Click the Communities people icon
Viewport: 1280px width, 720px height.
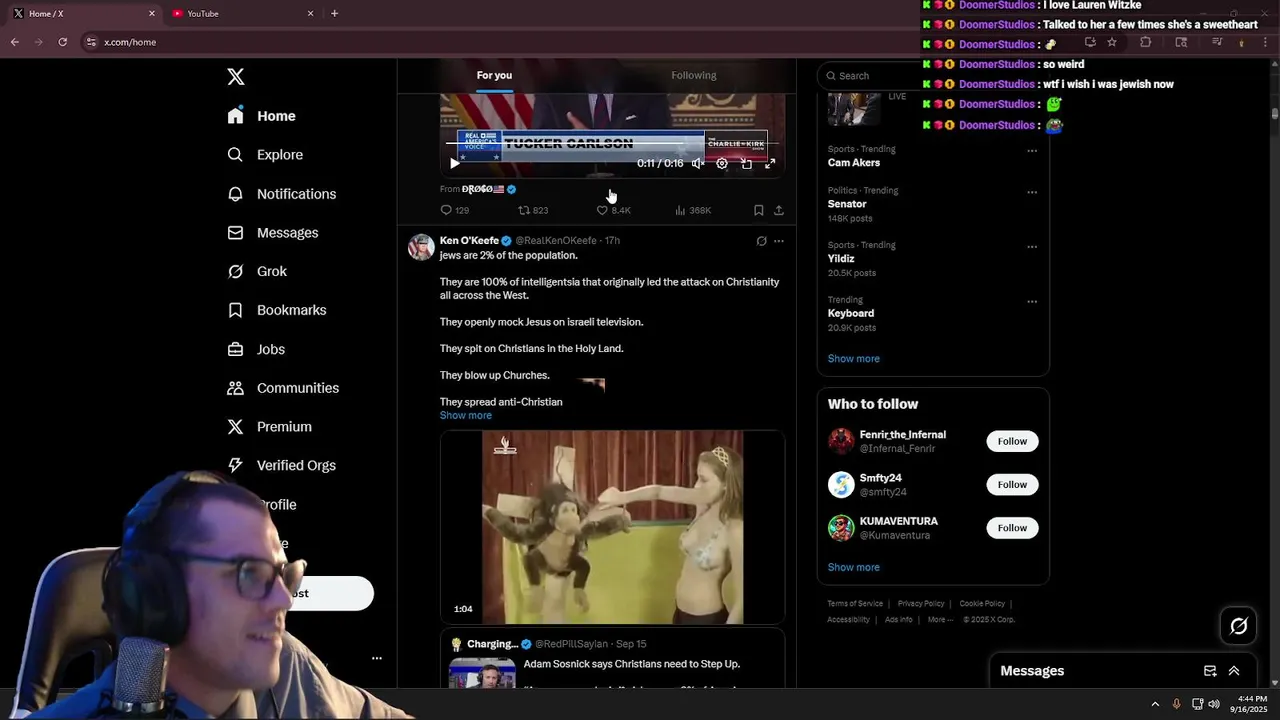click(x=235, y=388)
